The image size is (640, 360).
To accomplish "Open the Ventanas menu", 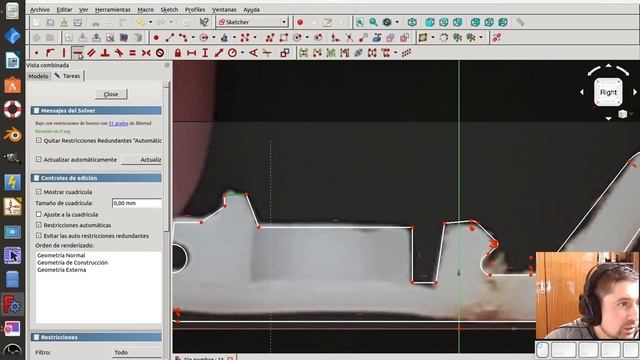I will tap(224, 9).
